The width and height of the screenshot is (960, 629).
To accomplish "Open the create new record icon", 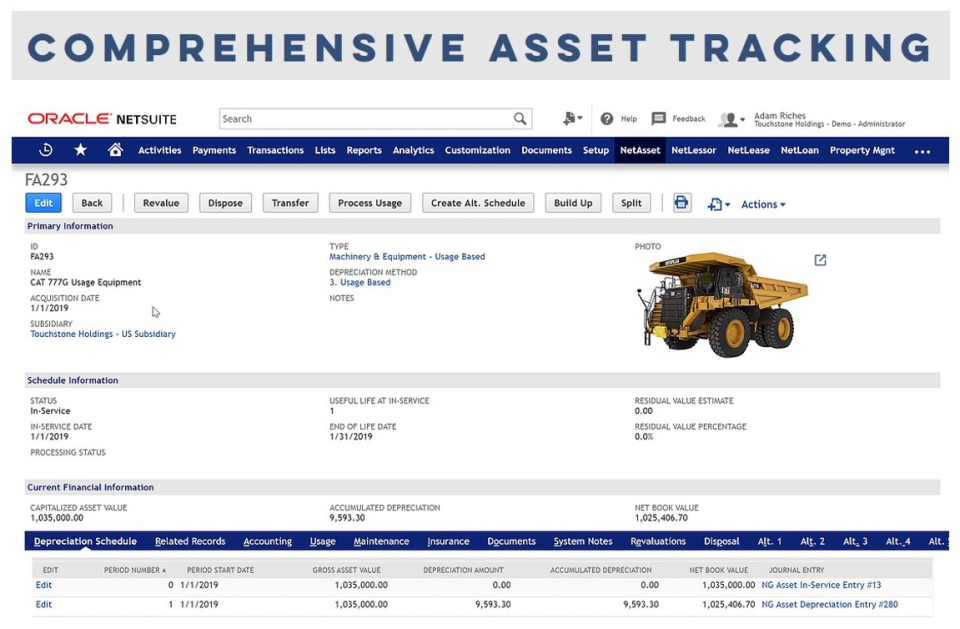I will click(x=572, y=118).
